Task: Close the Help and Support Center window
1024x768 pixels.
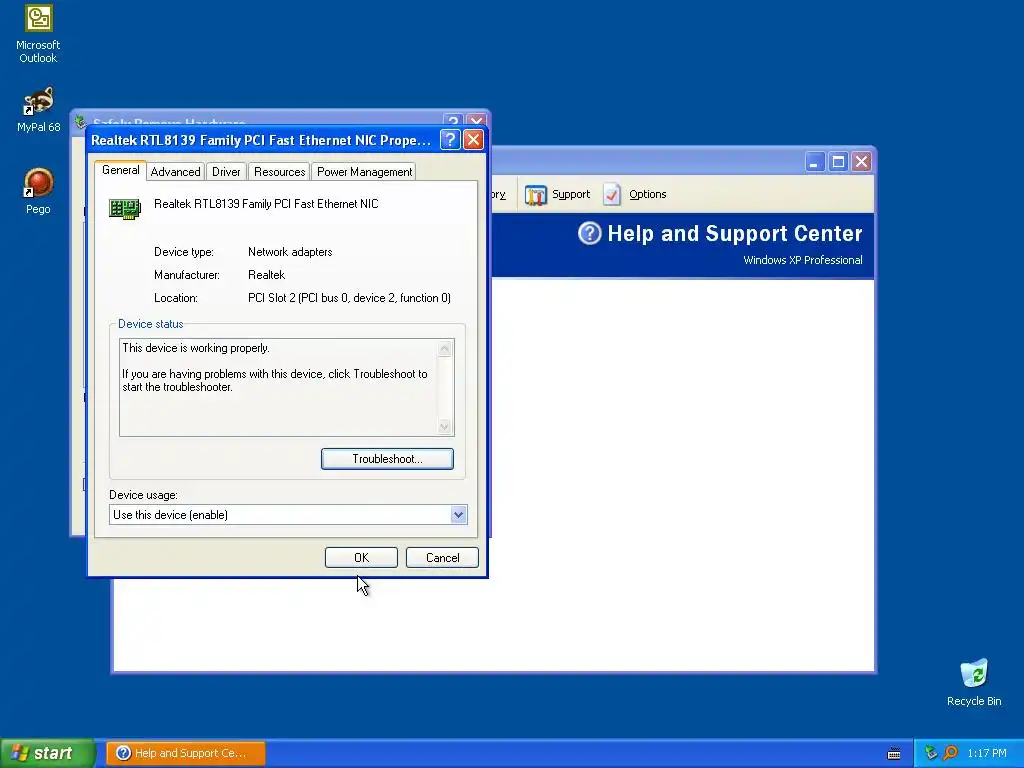Action: click(x=861, y=161)
